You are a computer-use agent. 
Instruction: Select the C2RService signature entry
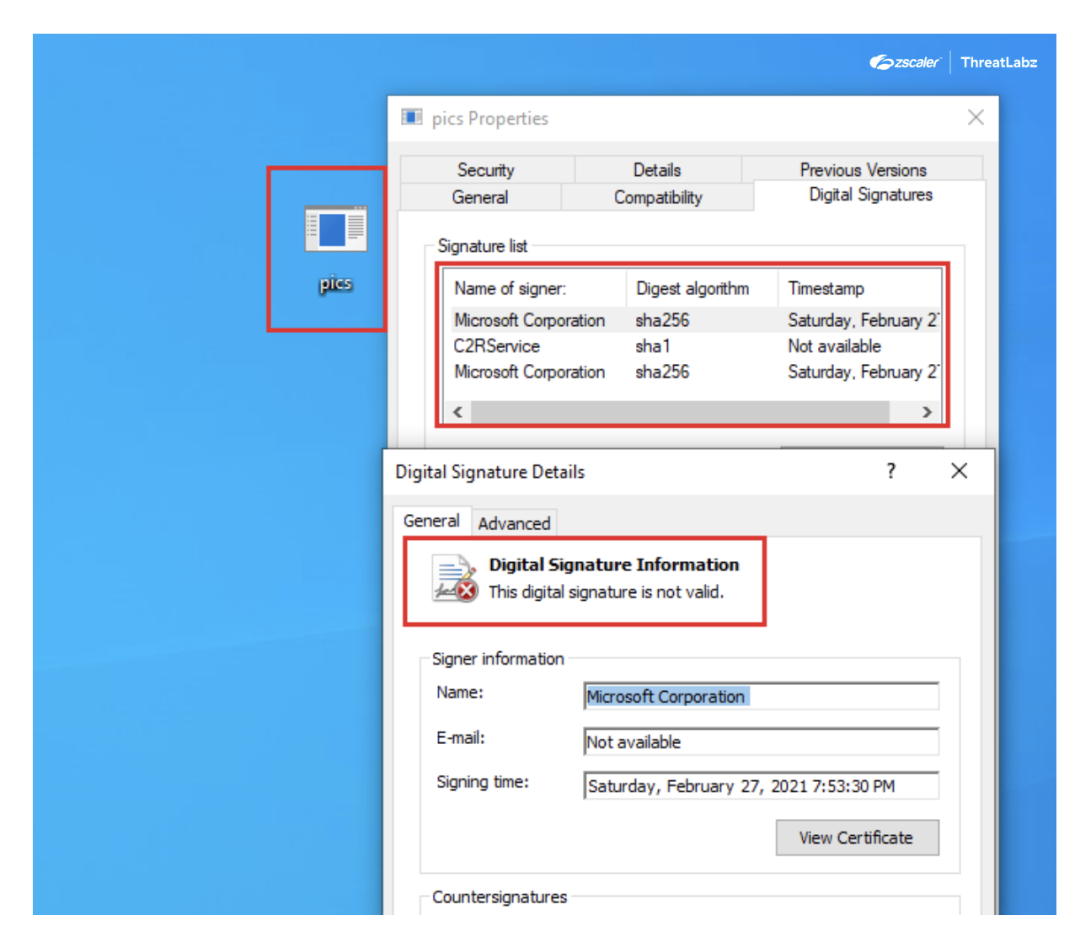coord(531,346)
